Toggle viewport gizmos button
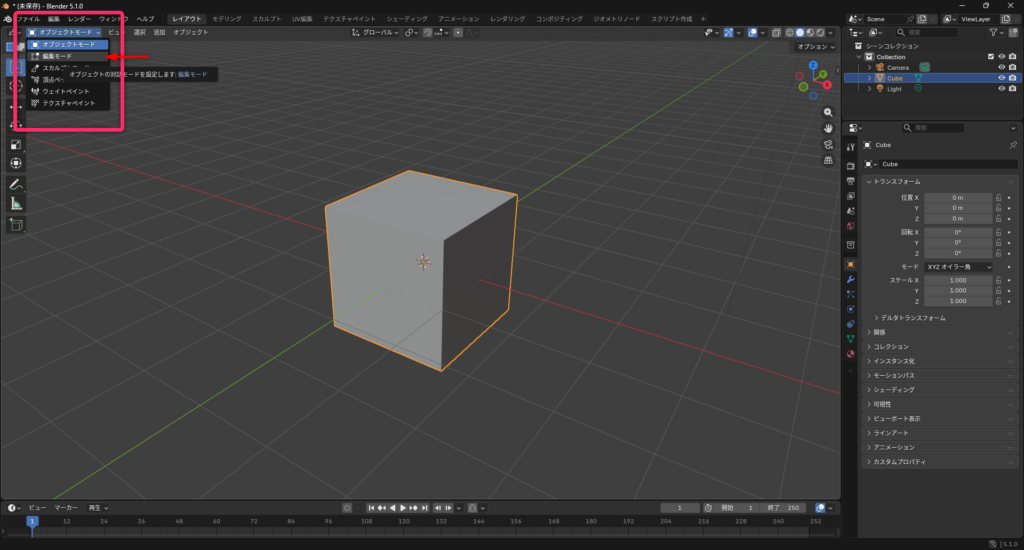Image resolution: width=1024 pixels, height=550 pixels. (x=728, y=32)
